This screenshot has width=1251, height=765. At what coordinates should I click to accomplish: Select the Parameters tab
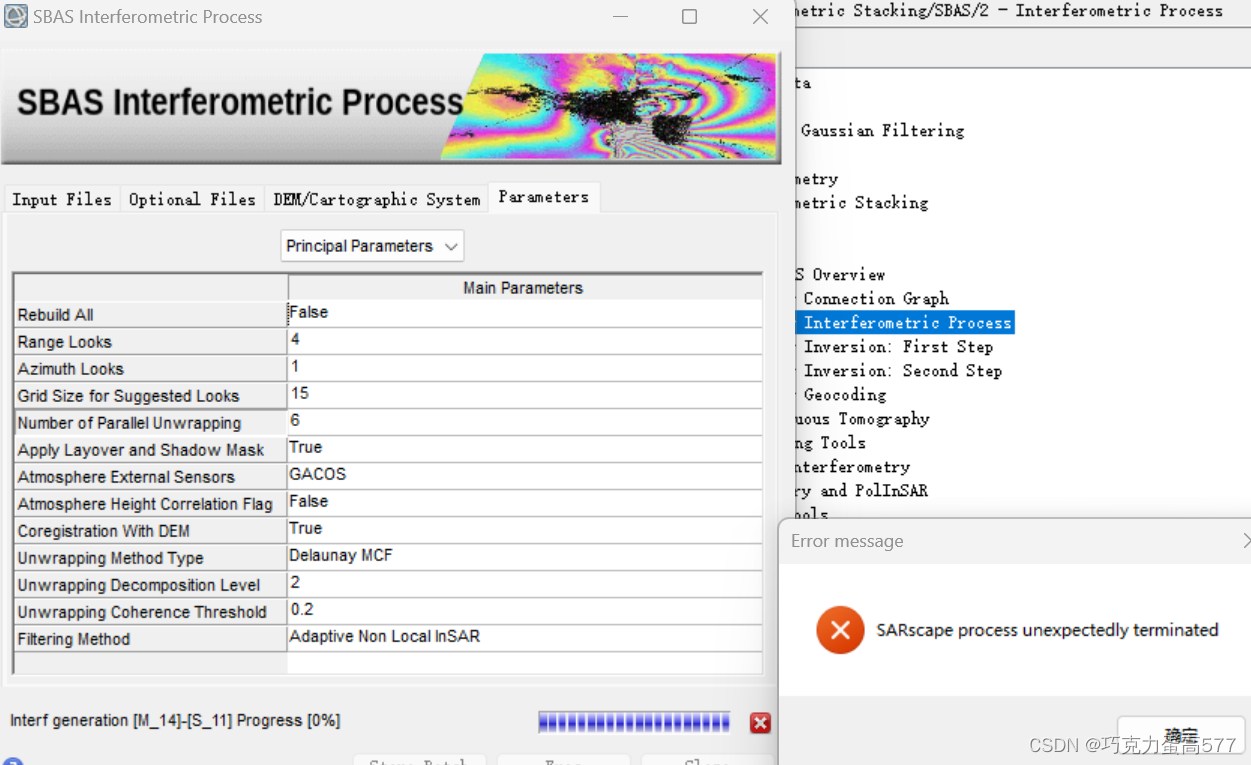click(544, 197)
